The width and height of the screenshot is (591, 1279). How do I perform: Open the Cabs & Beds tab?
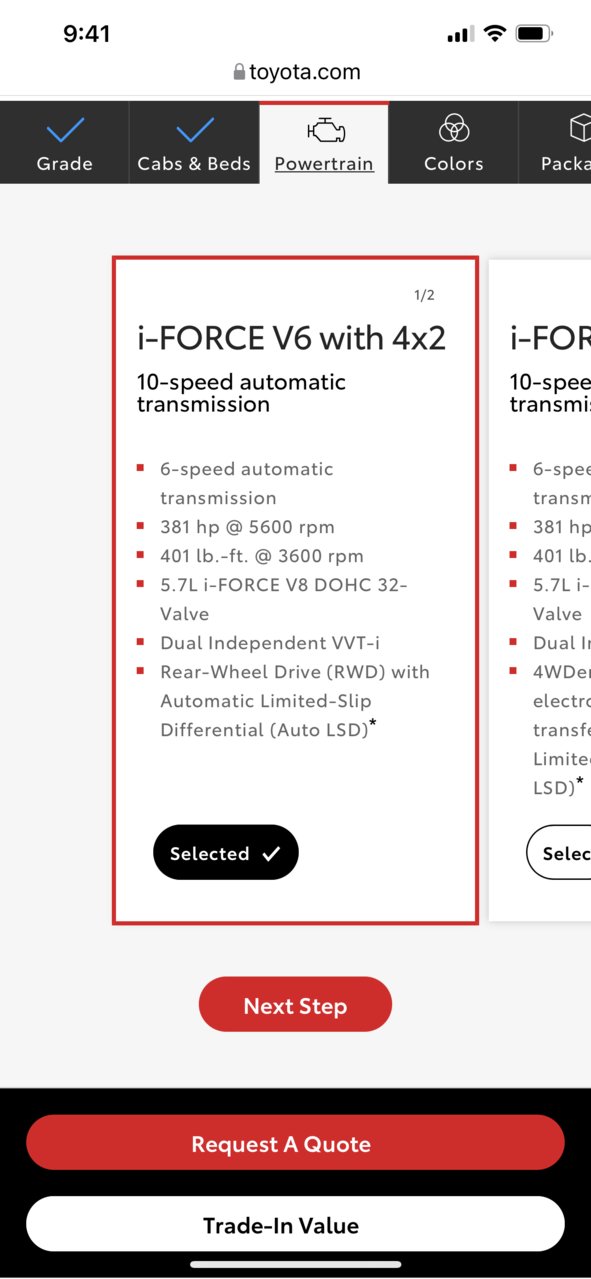point(194,142)
